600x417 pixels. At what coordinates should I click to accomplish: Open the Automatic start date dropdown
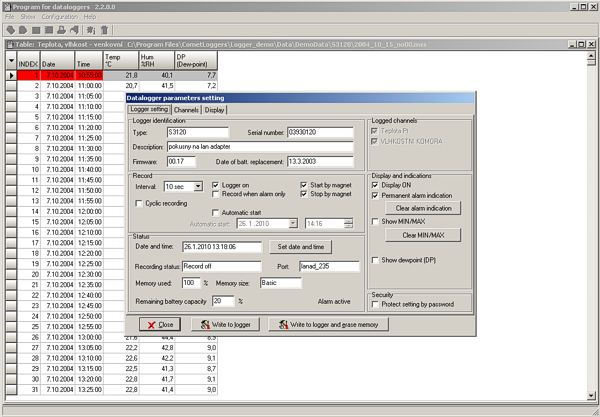click(291, 223)
